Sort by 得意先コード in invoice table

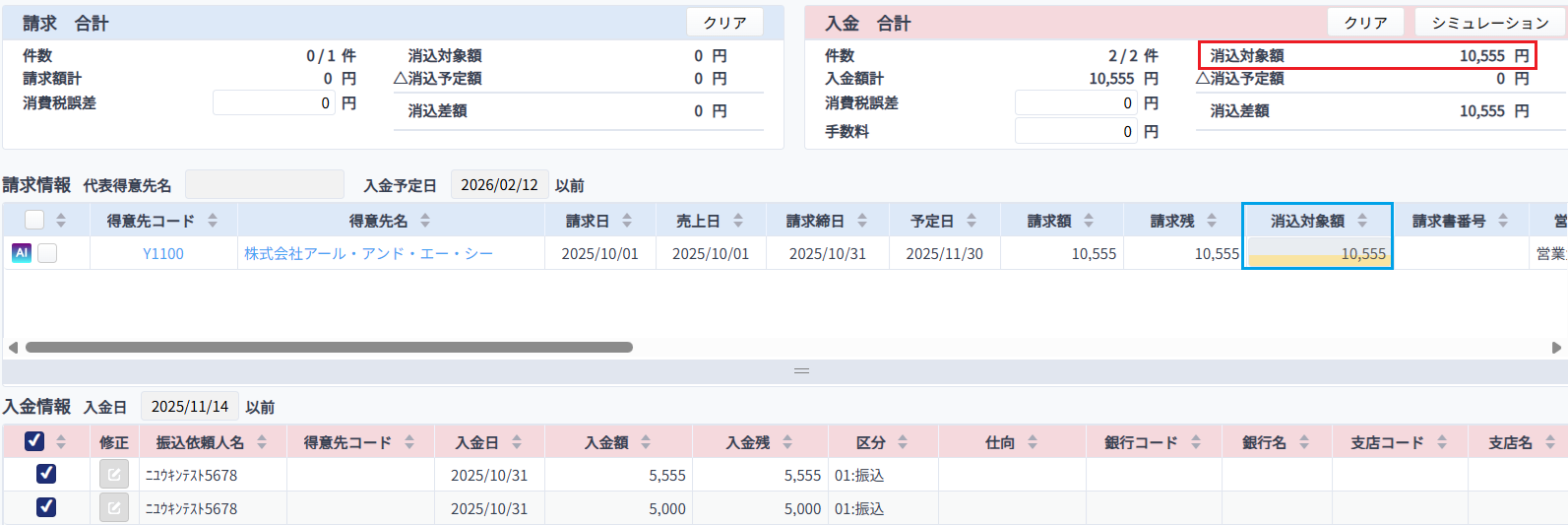[x=213, y=221]
